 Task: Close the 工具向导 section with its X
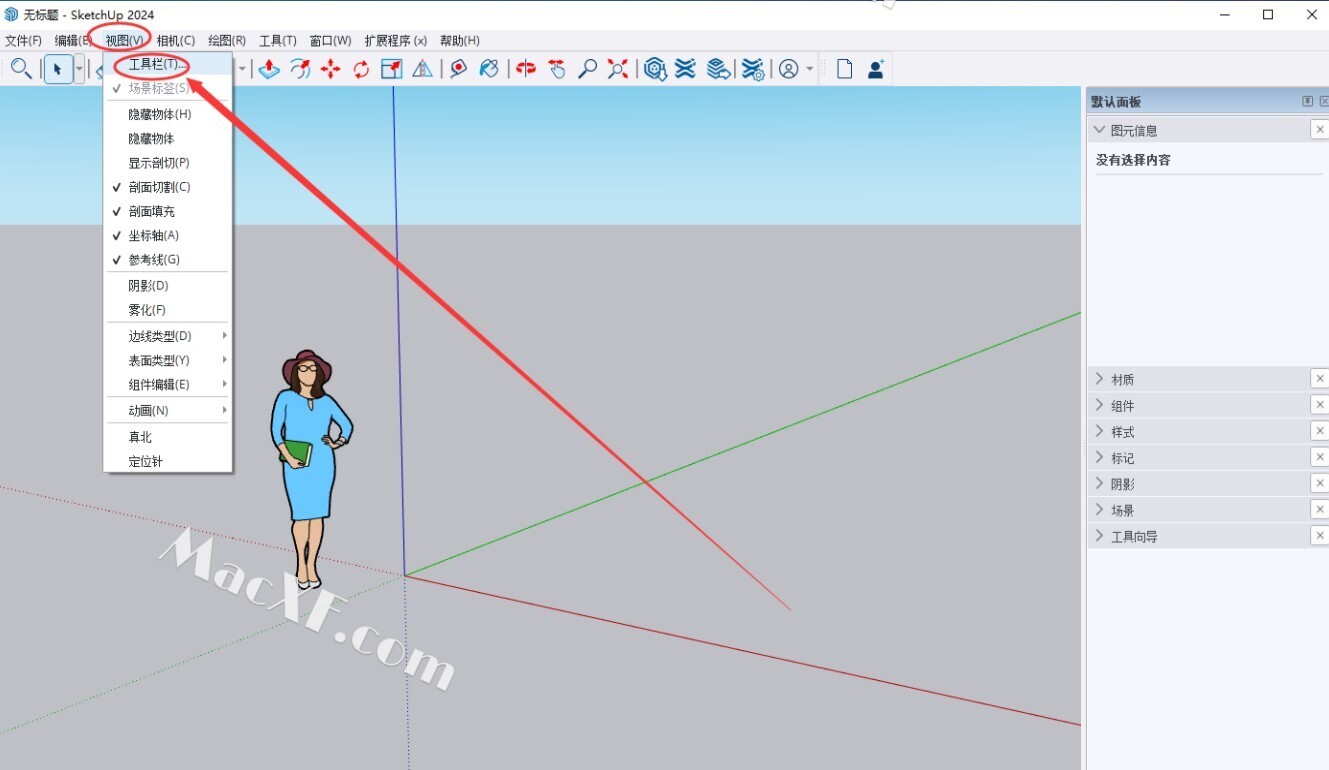pos(1320,536)
